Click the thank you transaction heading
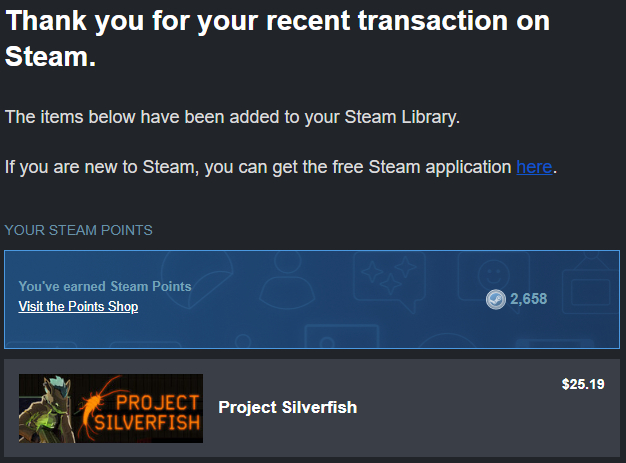 coord(278,37)
